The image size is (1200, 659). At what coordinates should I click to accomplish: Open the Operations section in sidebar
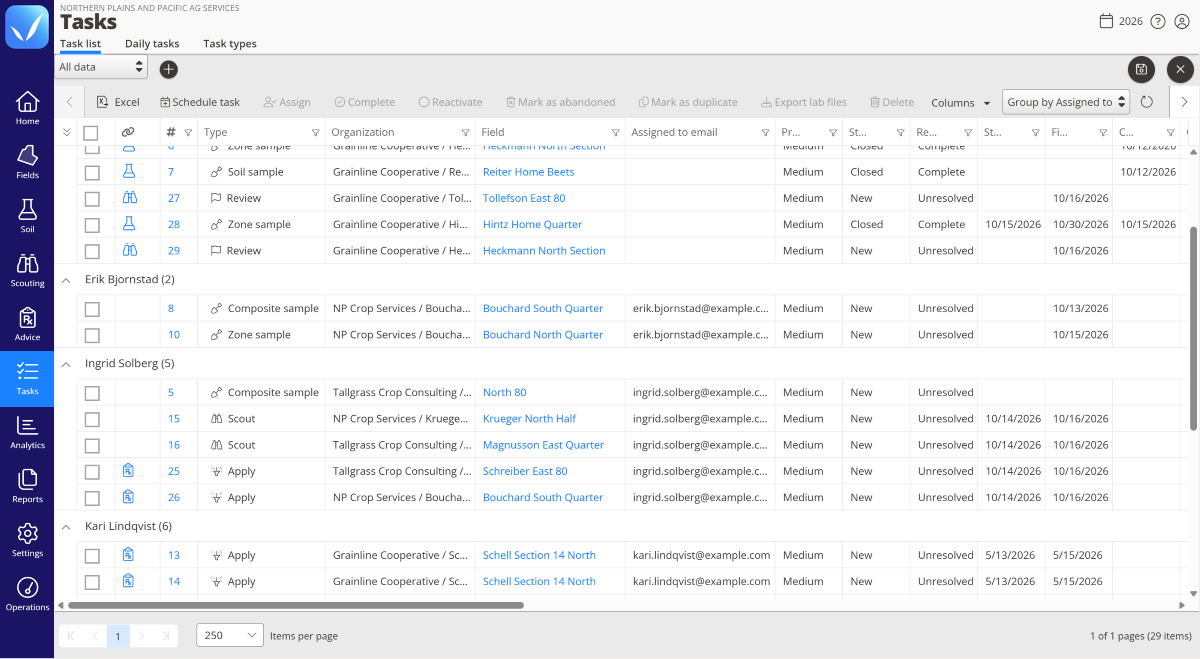pyautogui.click(x=27, y=594)
